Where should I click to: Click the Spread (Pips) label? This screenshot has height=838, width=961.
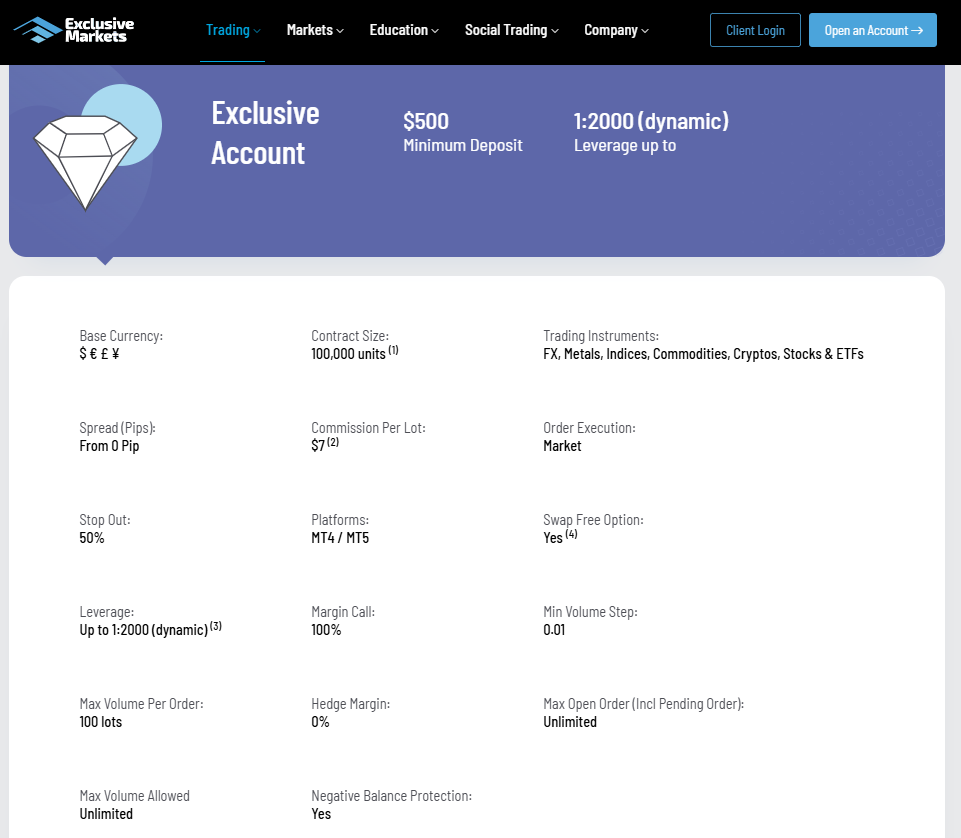[x=118, y=428]
